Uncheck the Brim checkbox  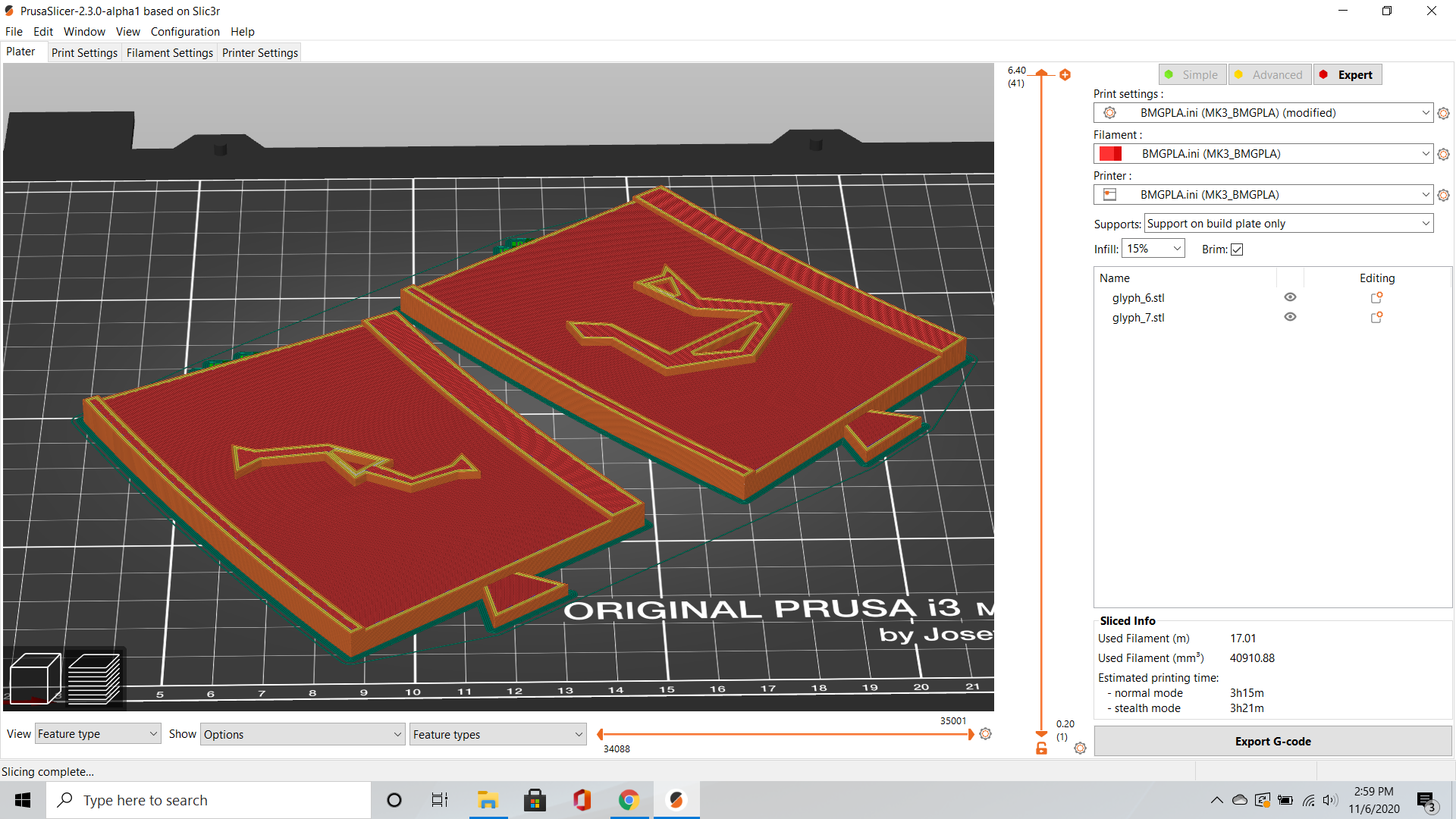click(1237, 249)
